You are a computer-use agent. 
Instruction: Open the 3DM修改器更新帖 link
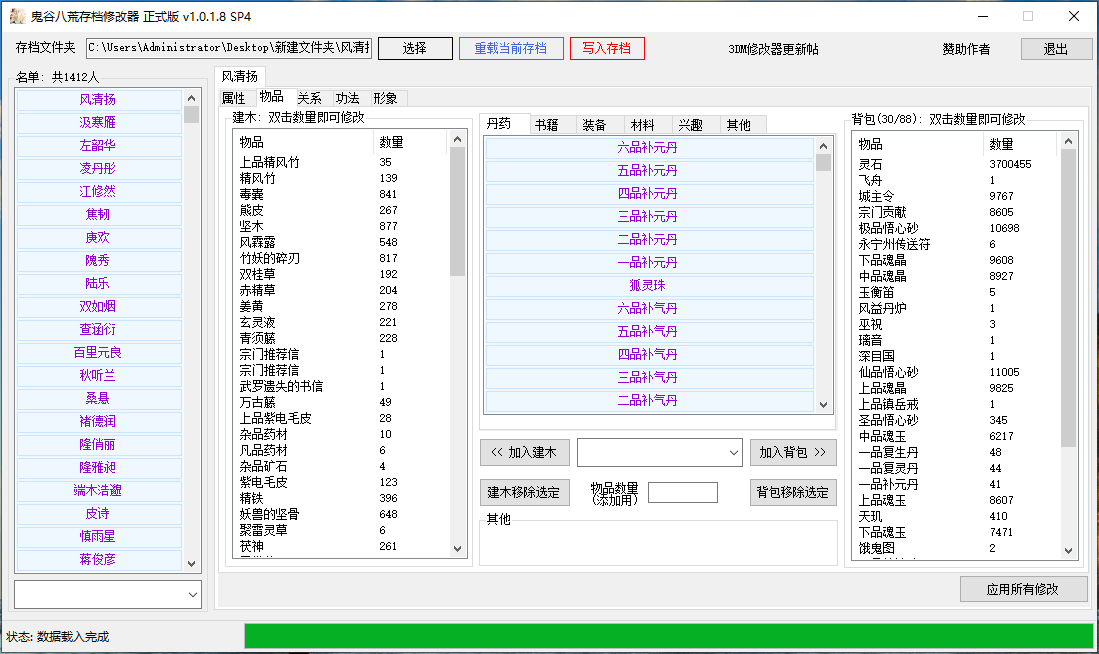773,49
